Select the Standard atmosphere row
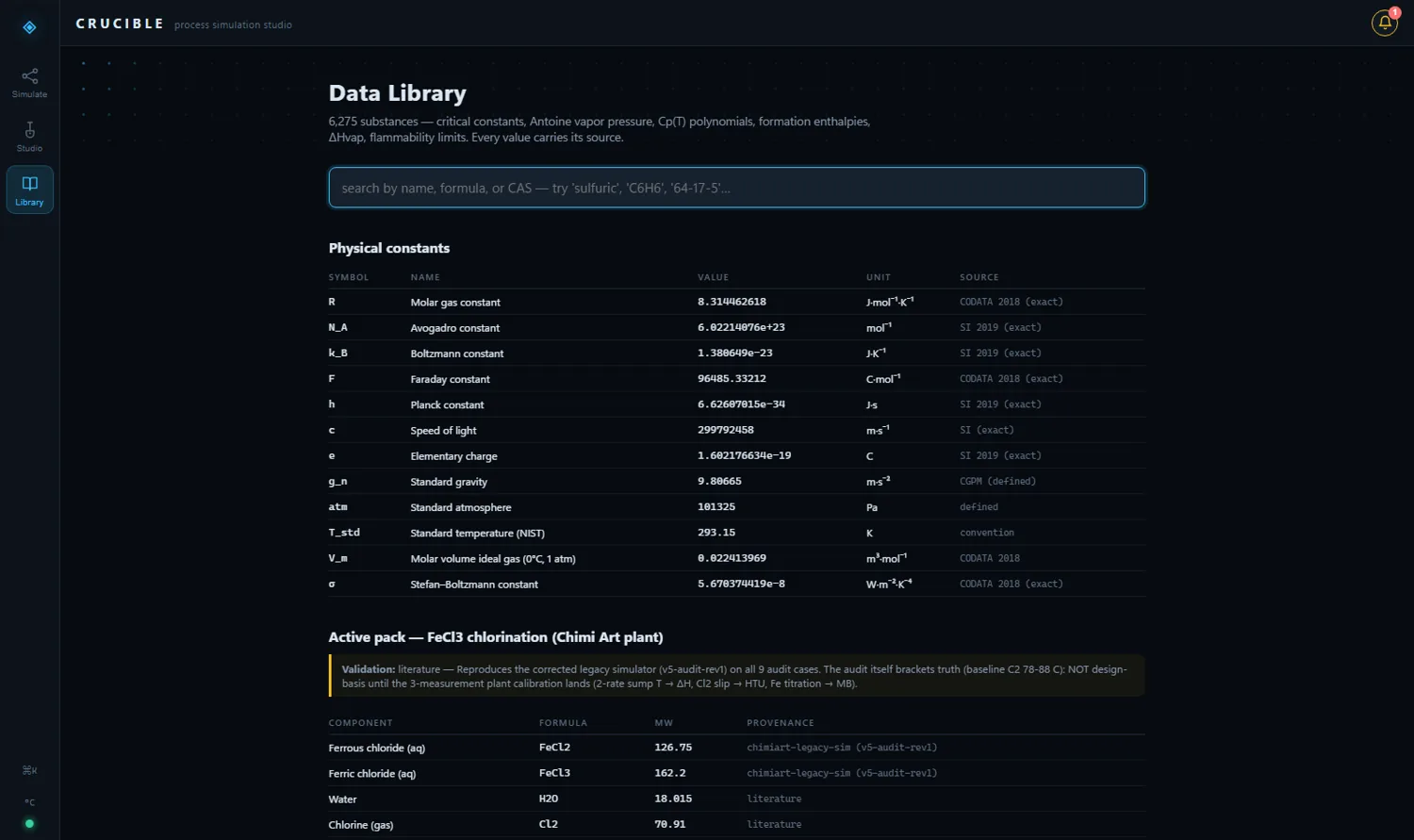Viewport: 1414px width, 840px height. pyautogui.click(x=736, y=507)
